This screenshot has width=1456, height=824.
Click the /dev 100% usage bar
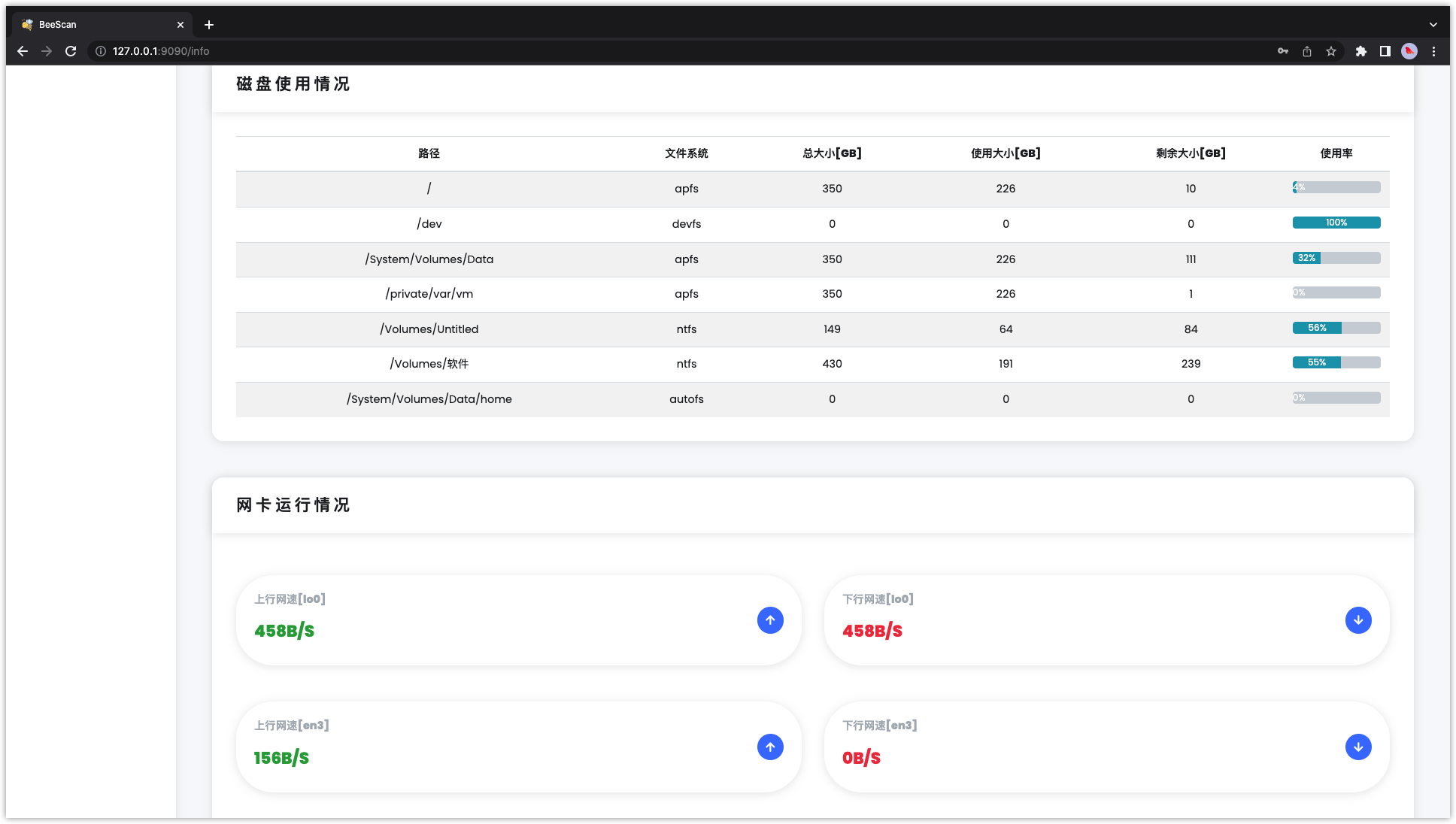(1336, 223)
